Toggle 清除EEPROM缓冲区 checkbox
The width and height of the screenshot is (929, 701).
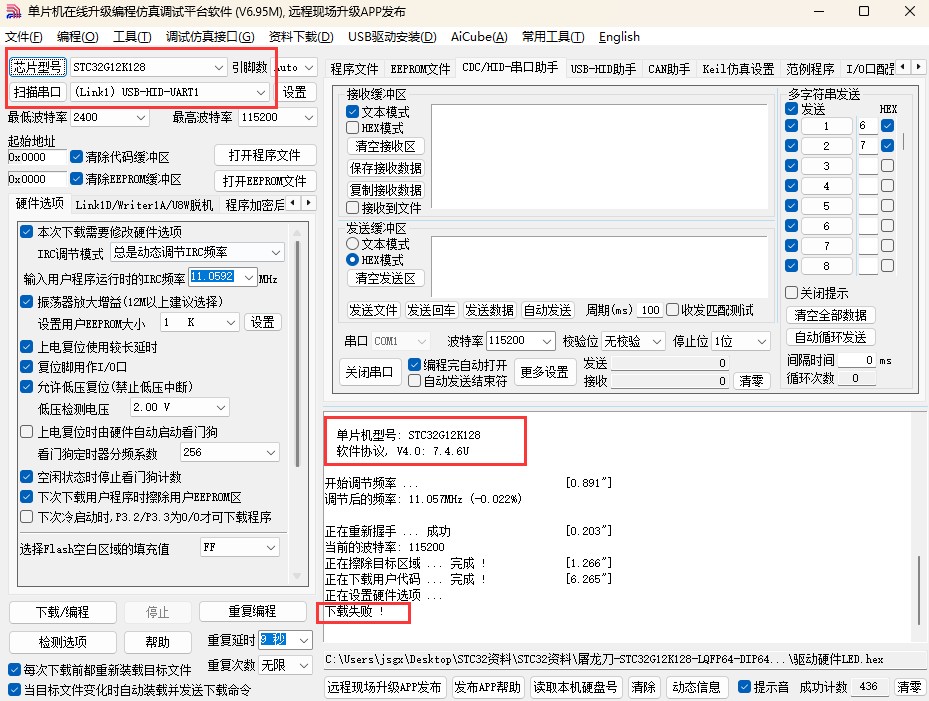[x=76, y=178]
